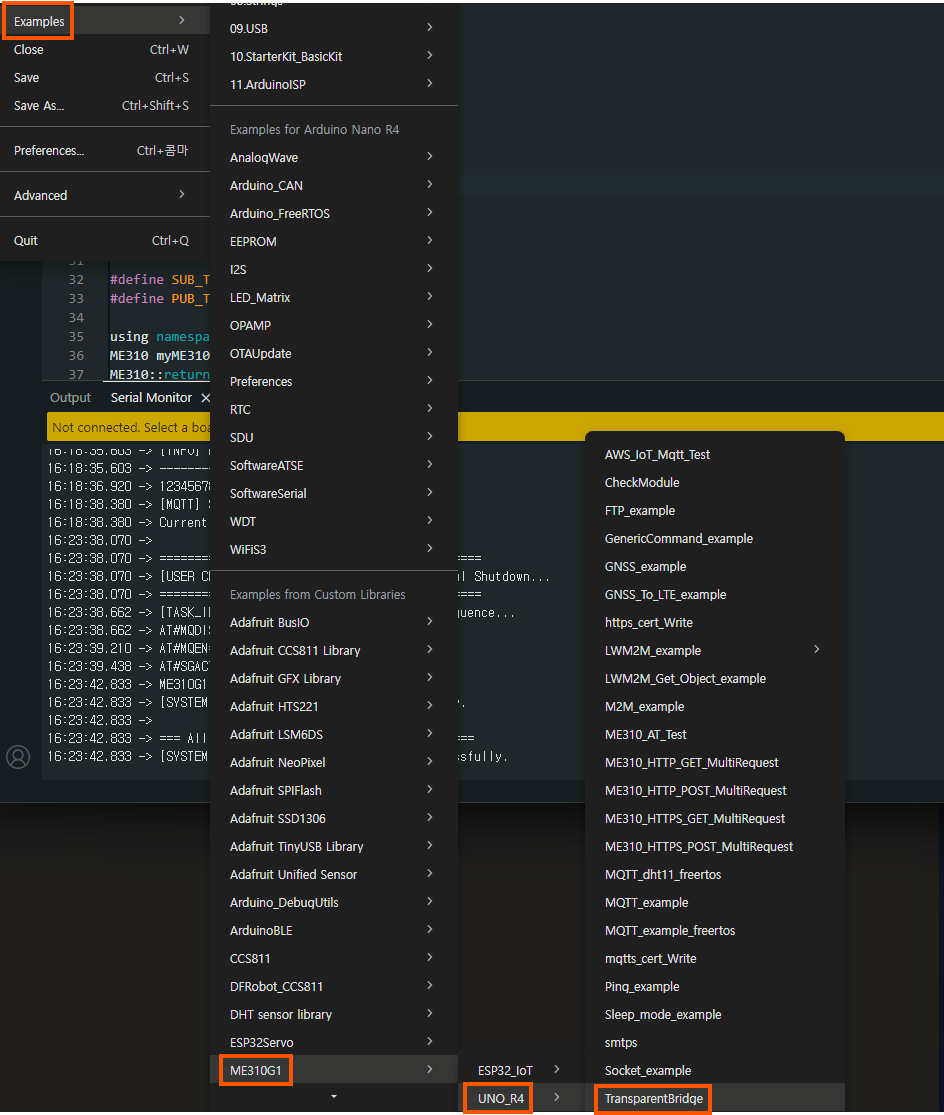Open the FTP_example sketch
Screen dimensions: 944x1115
point(714,511)
